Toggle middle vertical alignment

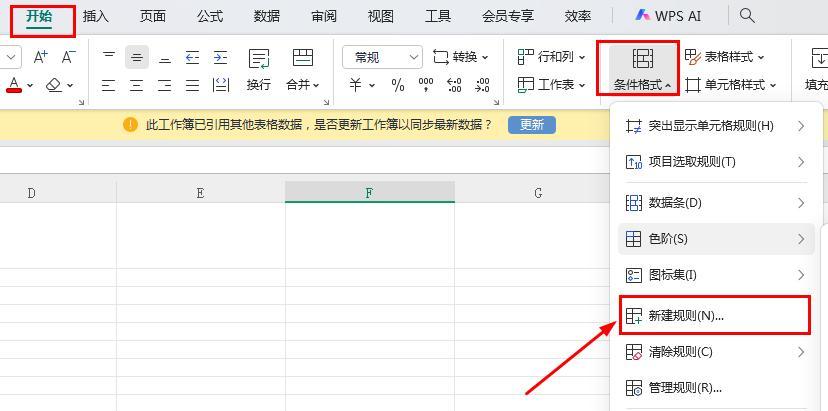pos(137,57)
